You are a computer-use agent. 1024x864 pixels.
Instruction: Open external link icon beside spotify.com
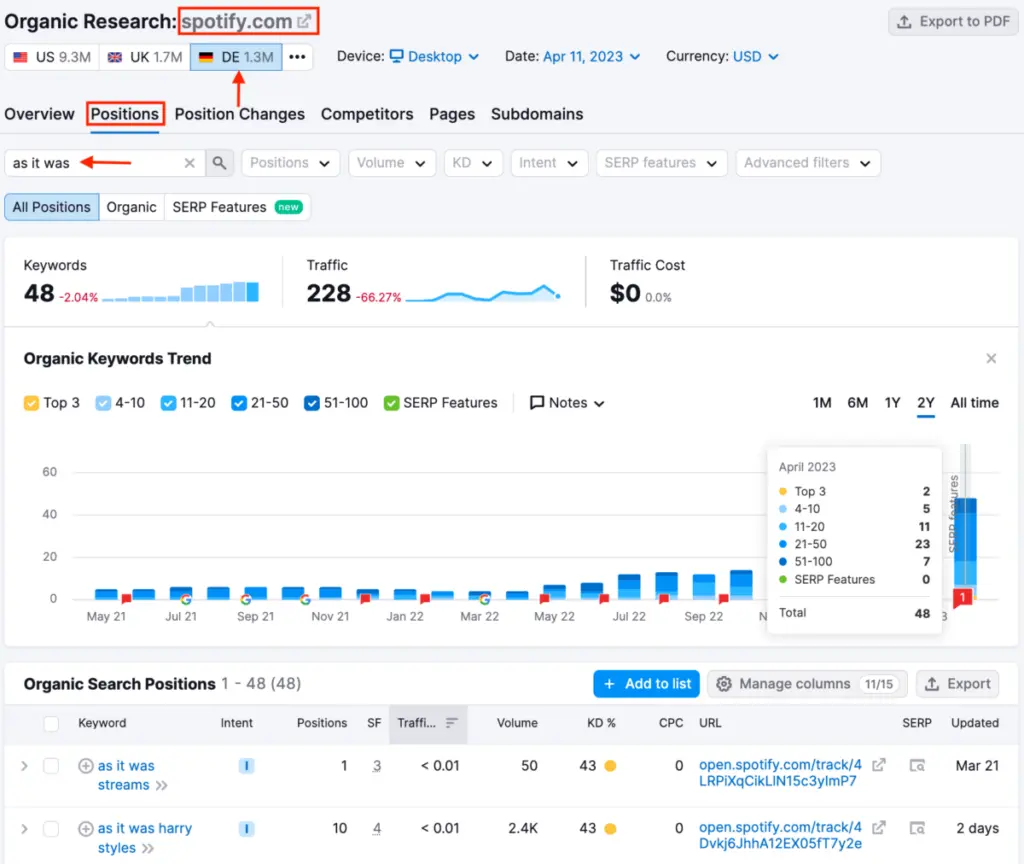tap(304, 21)
